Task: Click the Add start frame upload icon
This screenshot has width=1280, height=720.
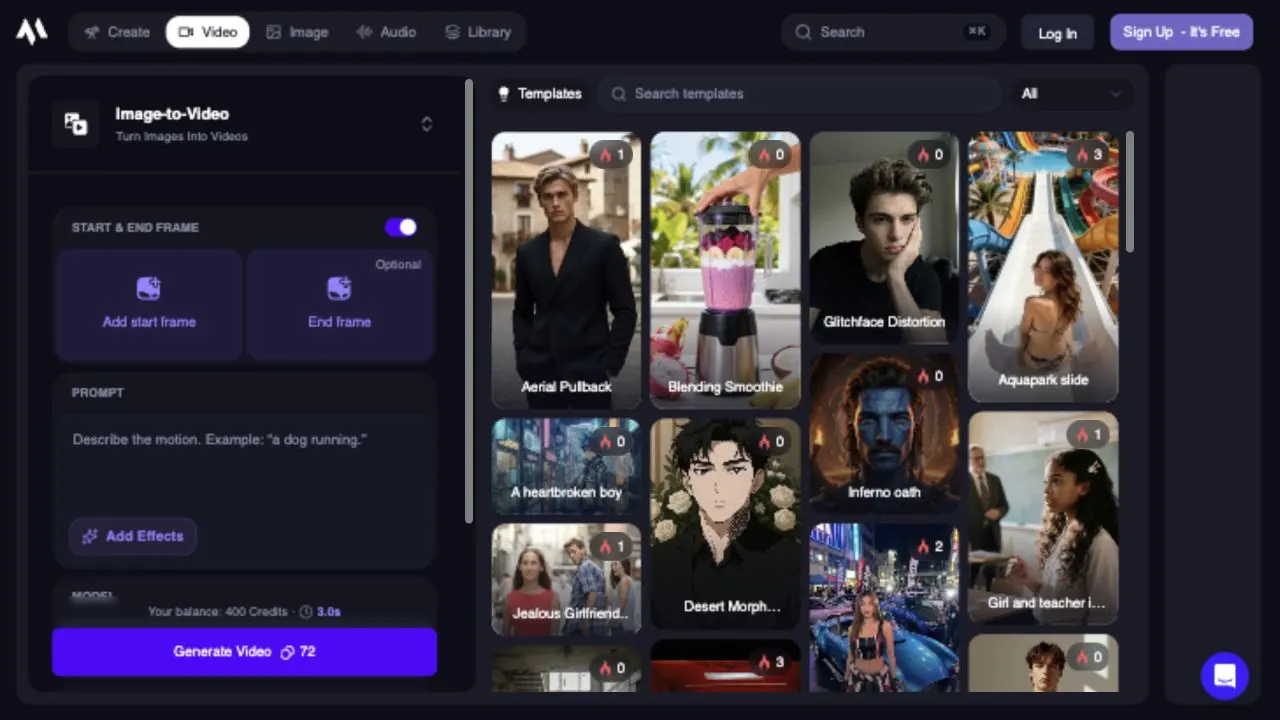Action: pos(149,289)
